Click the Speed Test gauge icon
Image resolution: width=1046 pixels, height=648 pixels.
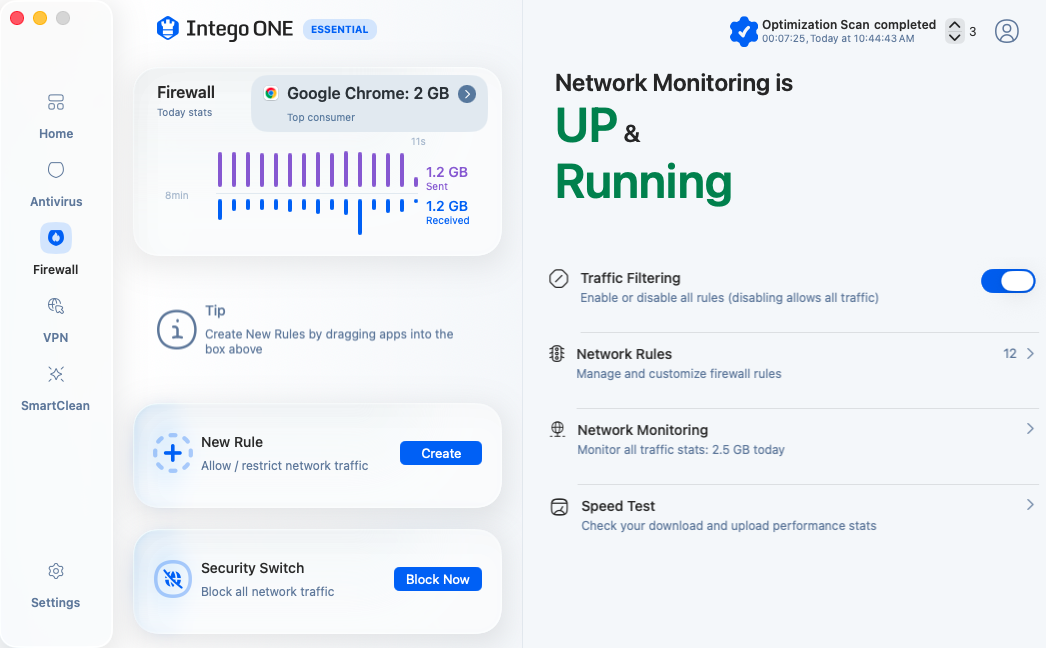(x=559, y=507)
